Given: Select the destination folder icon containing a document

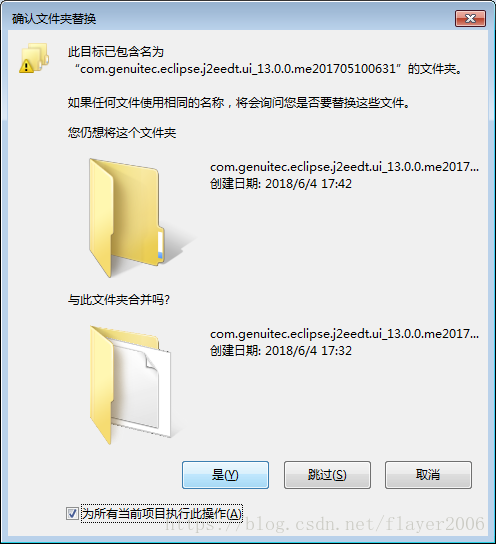Looking at the screenshot, I should [134, 384].
